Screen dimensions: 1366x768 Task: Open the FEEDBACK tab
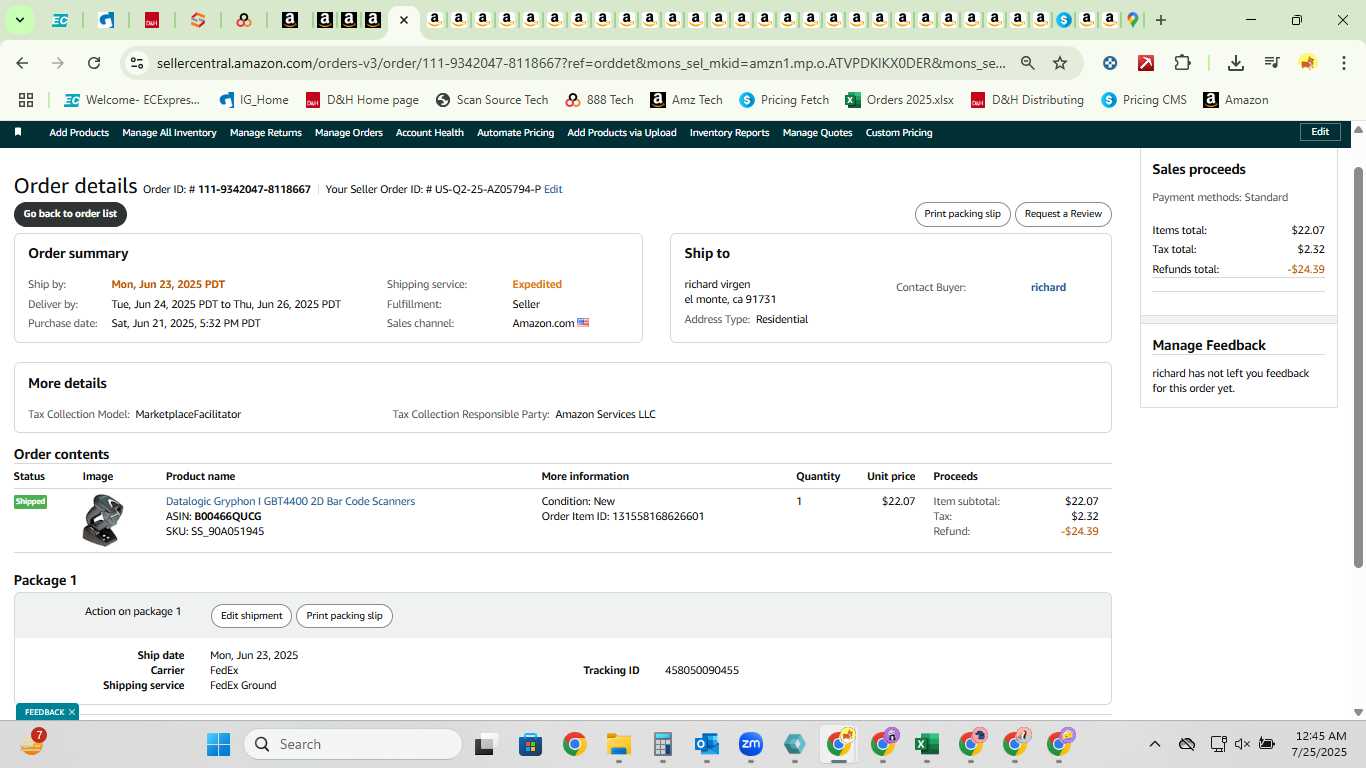(x=44, y=712)
